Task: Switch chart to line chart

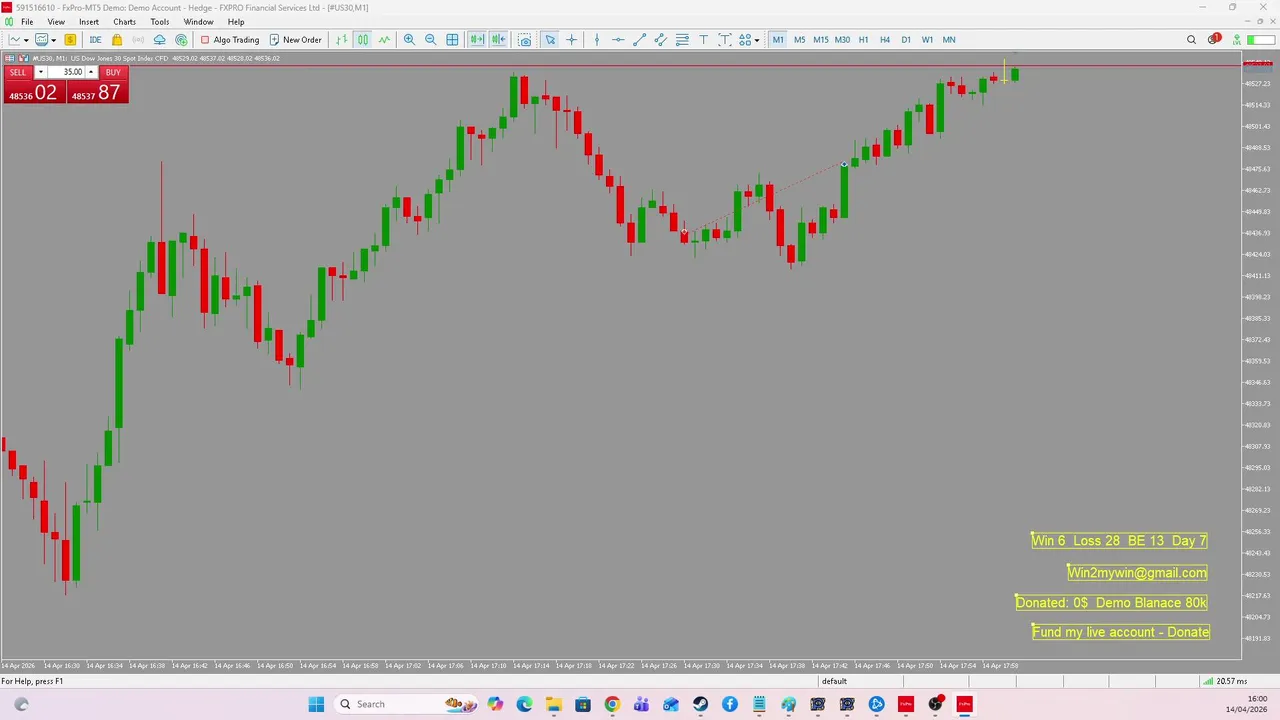Action: [384, 40]
